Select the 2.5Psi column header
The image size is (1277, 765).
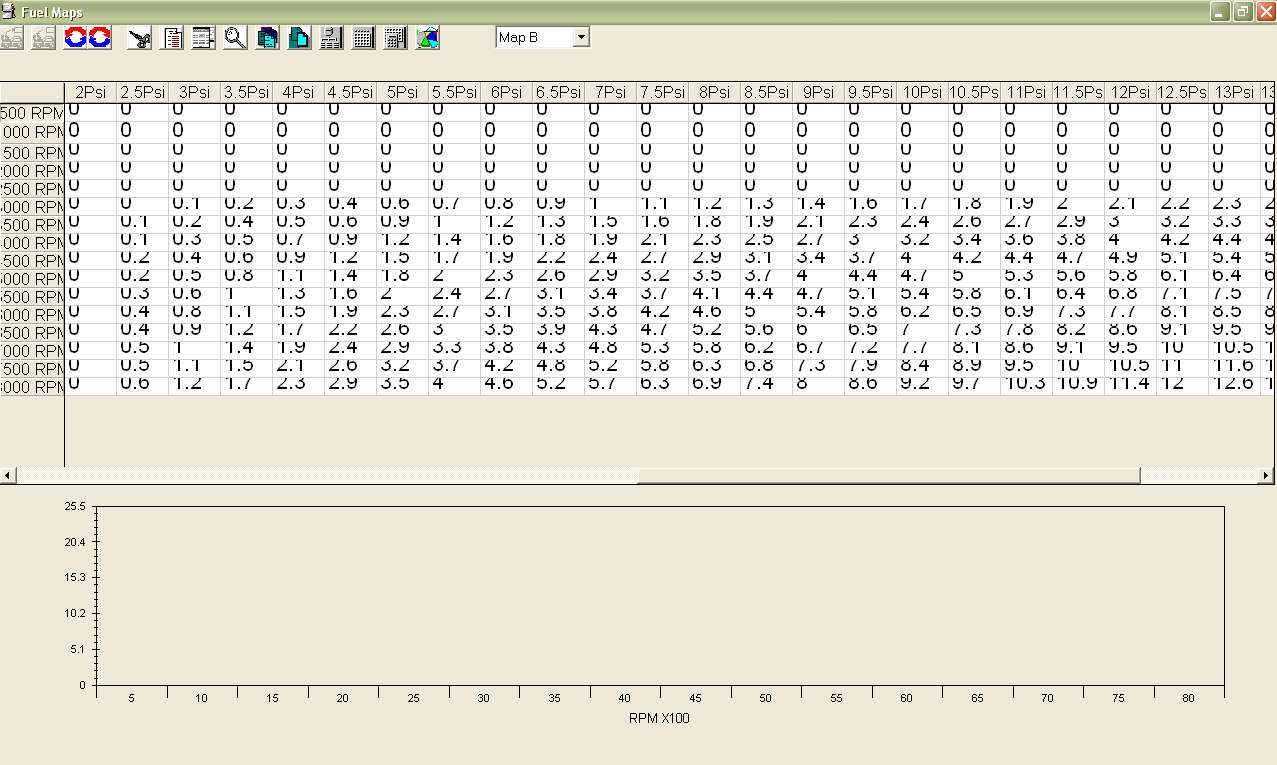[x=143, y=92]
